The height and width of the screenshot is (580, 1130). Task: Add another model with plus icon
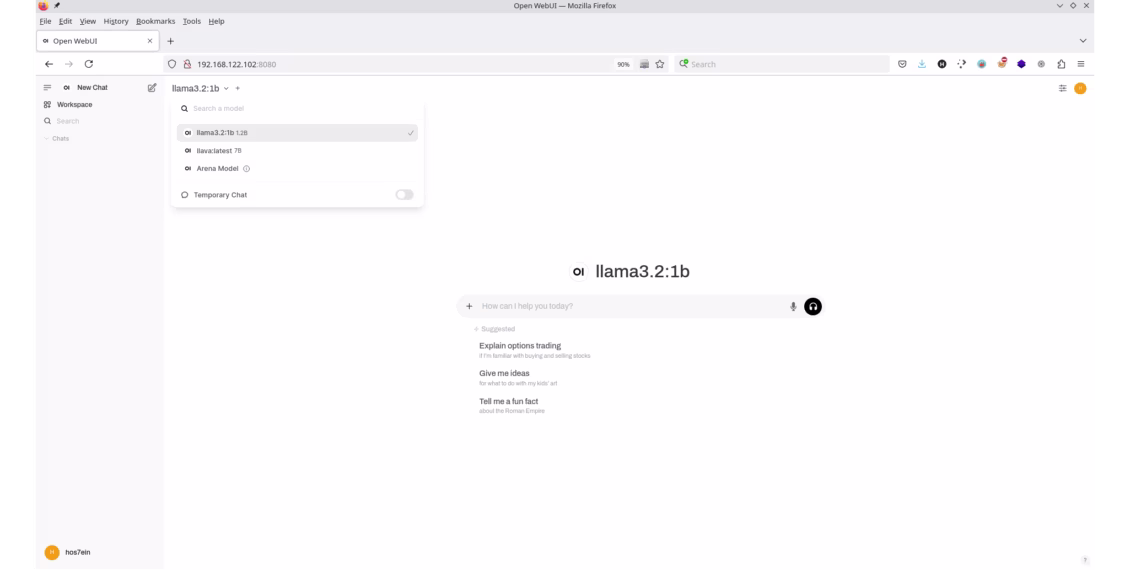[238, 88]
